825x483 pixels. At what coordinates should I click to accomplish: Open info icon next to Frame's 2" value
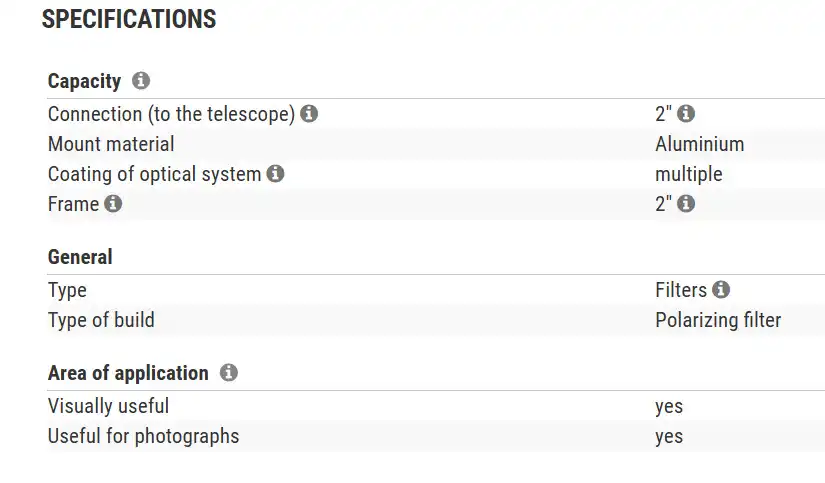[x=686, y=204]
